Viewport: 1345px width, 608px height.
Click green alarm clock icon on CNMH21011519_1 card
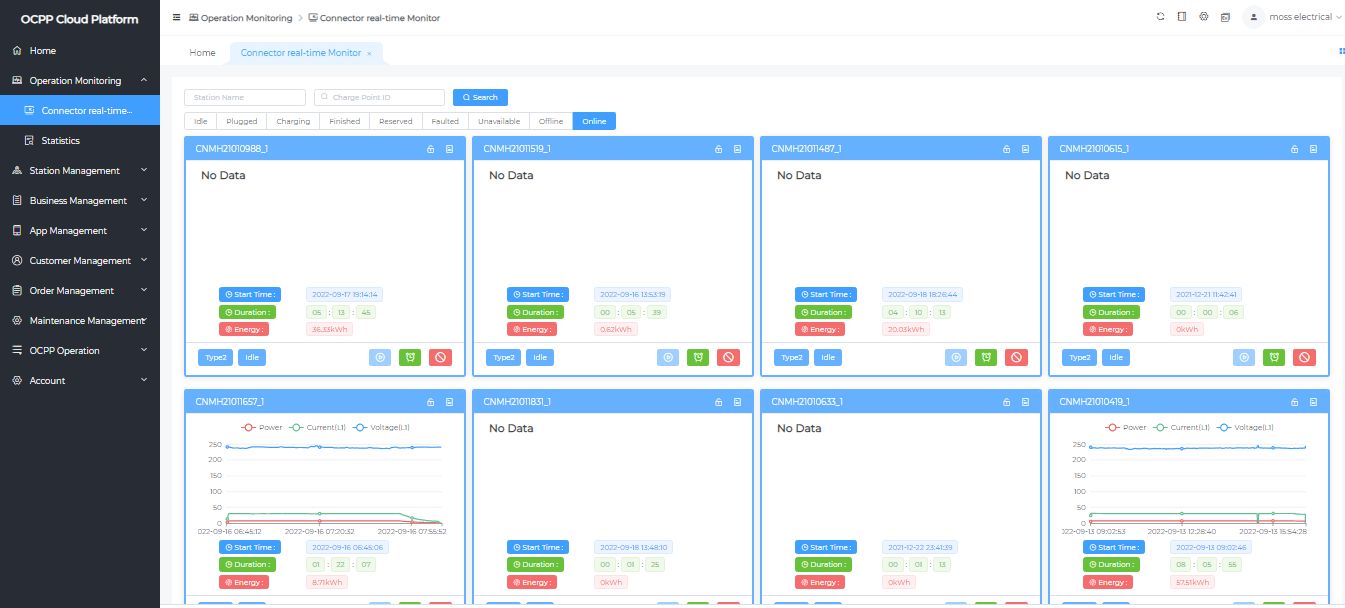698,357
